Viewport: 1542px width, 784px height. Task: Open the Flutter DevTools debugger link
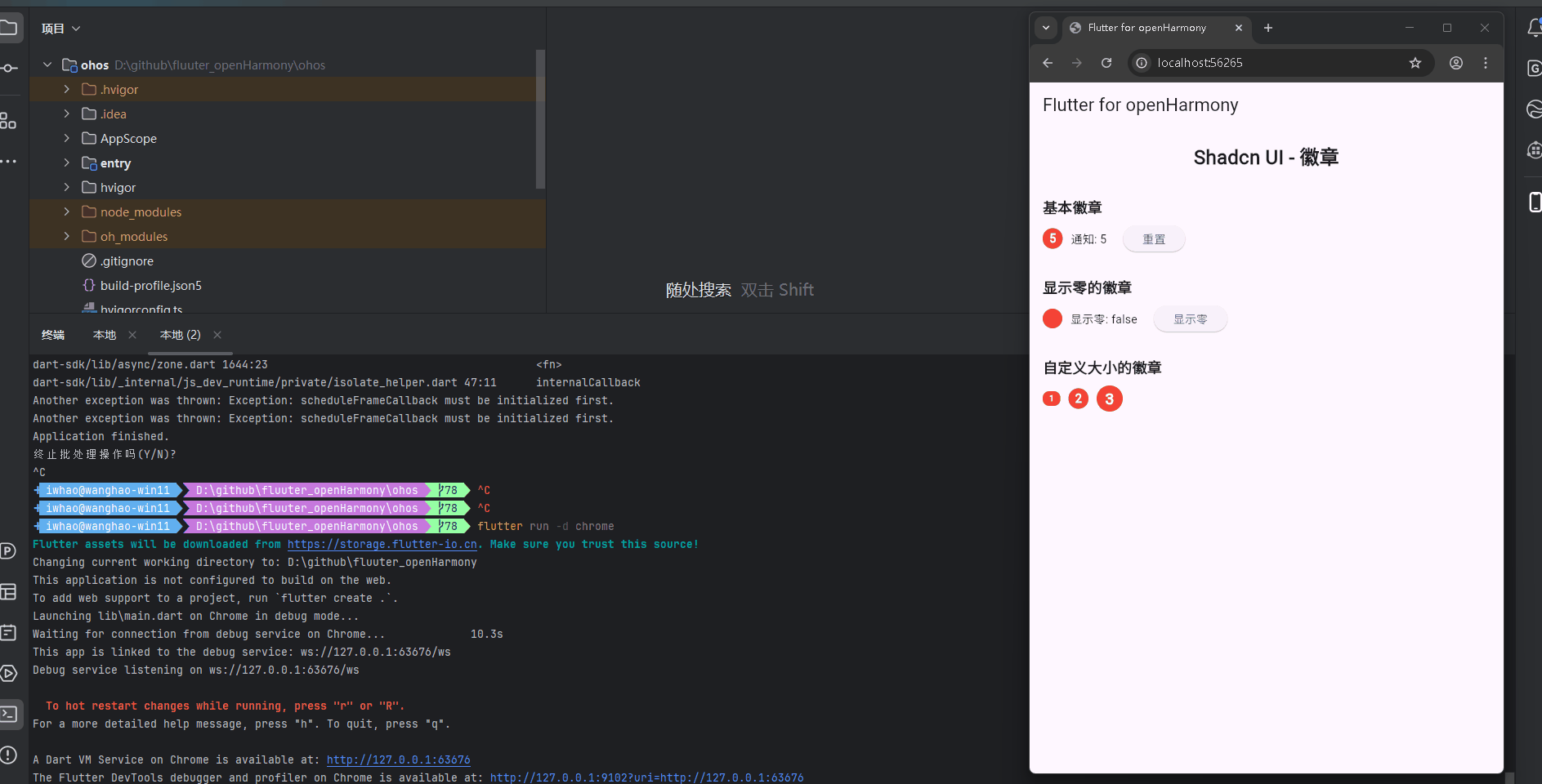coord(647,777)
